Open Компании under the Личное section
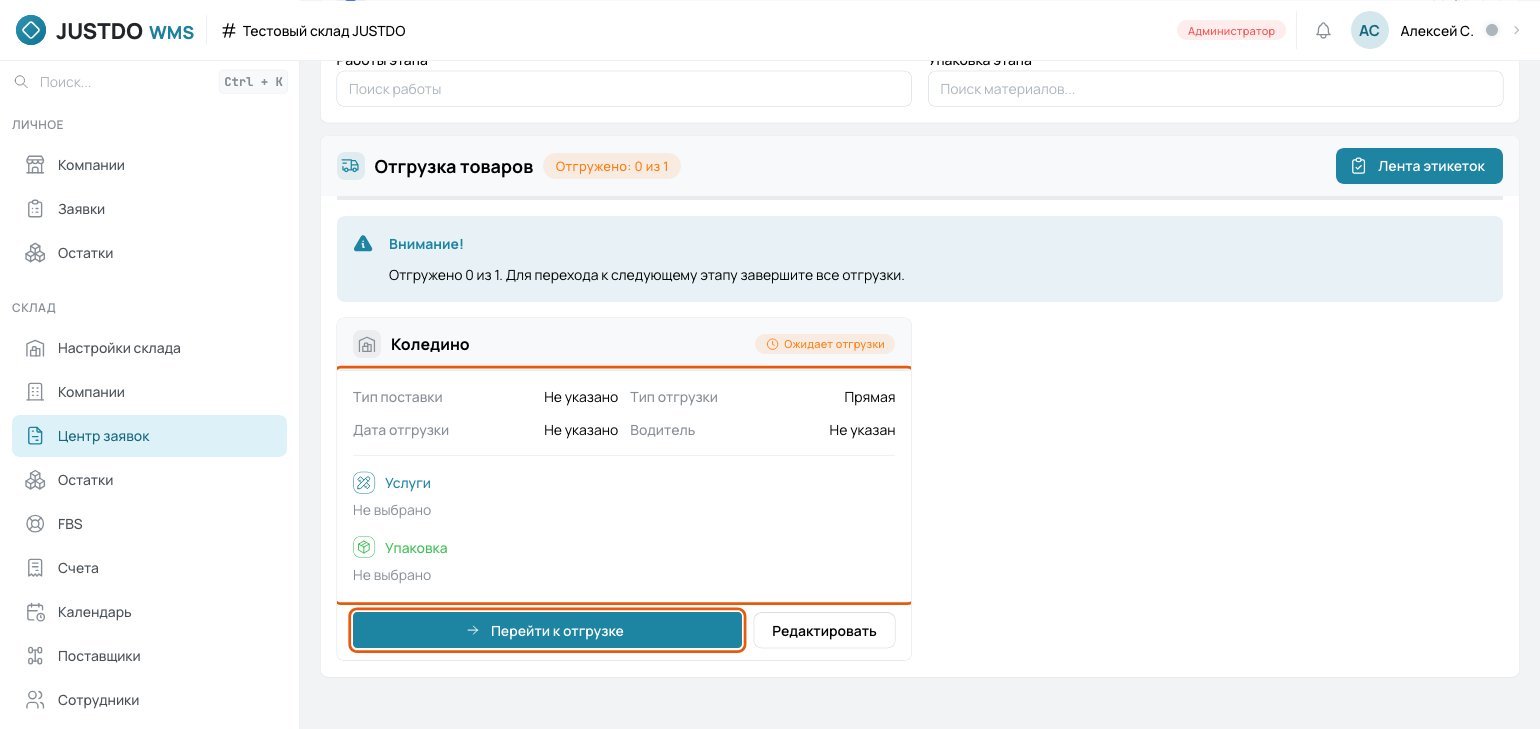 pos(150,165)
